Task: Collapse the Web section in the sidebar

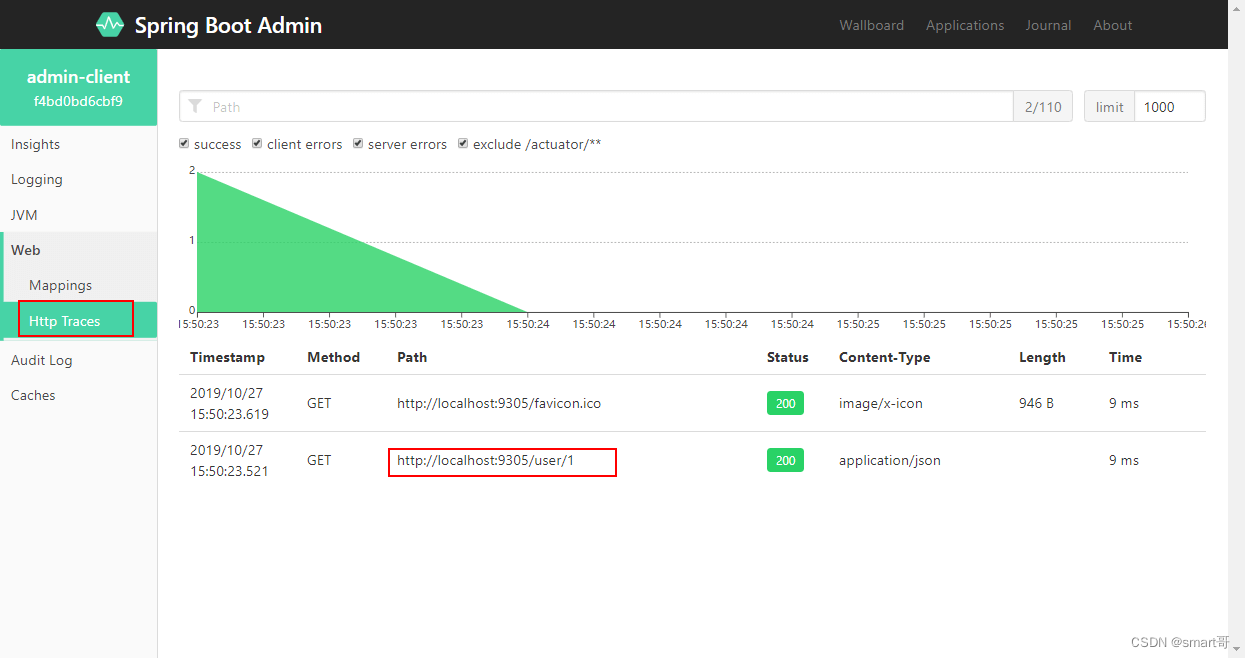Action: 26,250
